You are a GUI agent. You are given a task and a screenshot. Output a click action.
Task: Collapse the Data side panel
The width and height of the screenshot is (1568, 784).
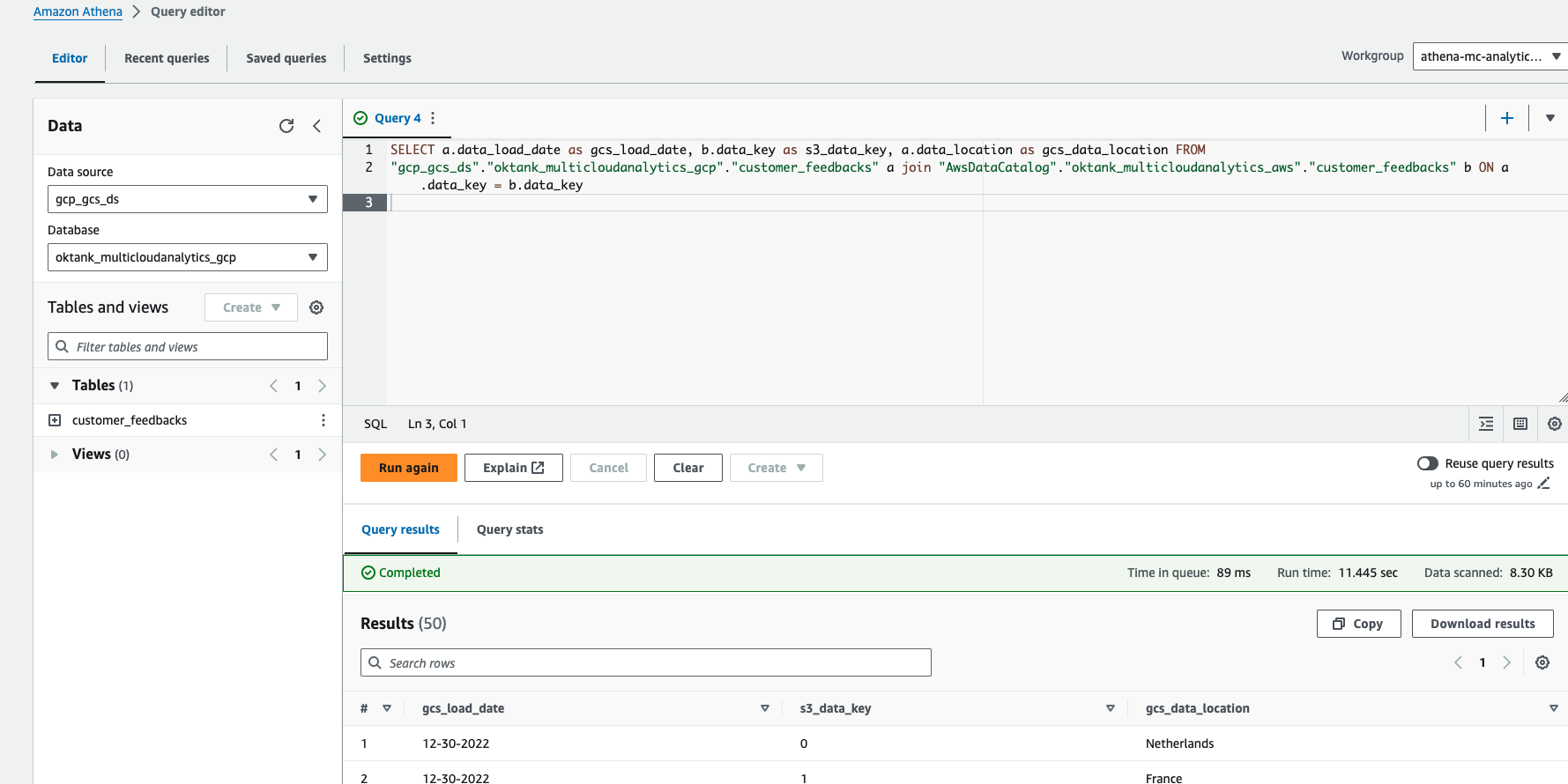point(317,126)
